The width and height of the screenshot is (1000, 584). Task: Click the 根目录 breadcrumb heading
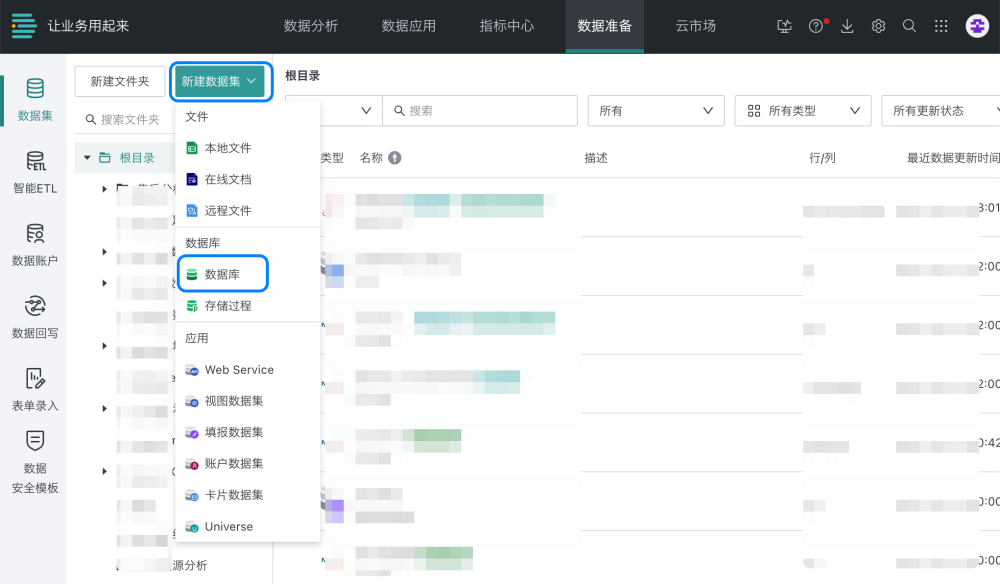(x=302, y=76)
